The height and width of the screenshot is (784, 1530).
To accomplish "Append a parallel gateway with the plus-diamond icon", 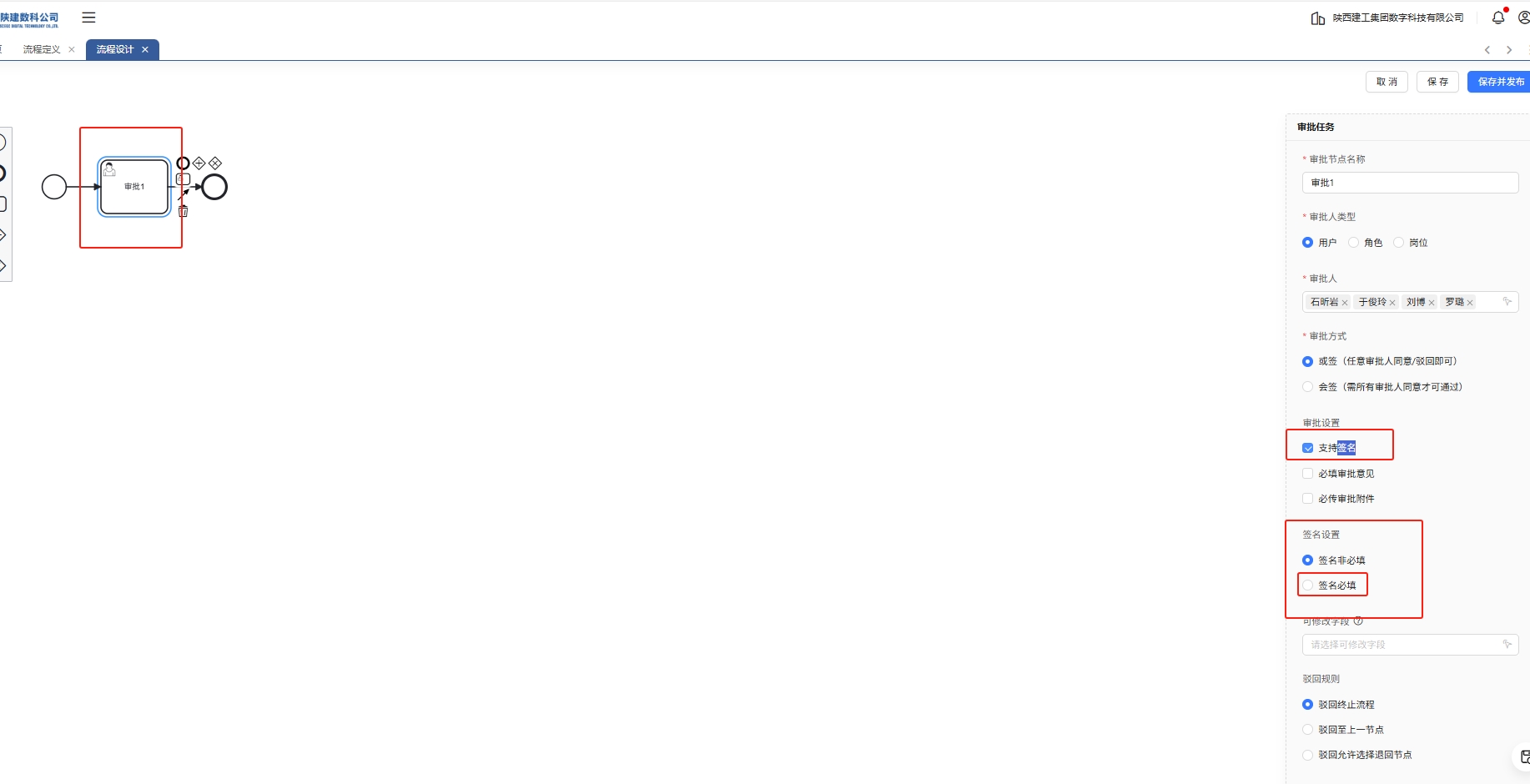I will pos(199,163).
